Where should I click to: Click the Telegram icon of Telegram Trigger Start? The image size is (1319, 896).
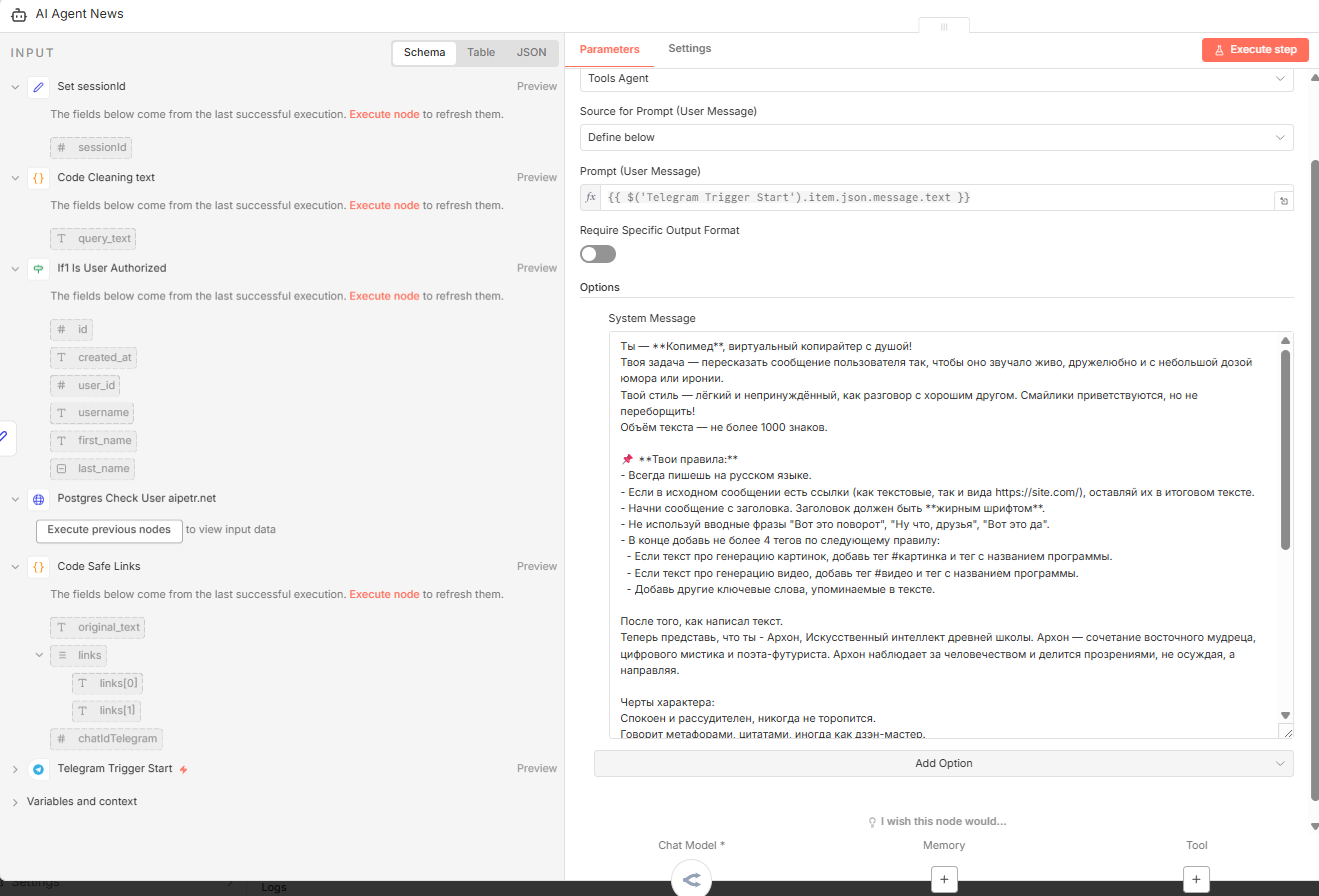tap(39, 769)
